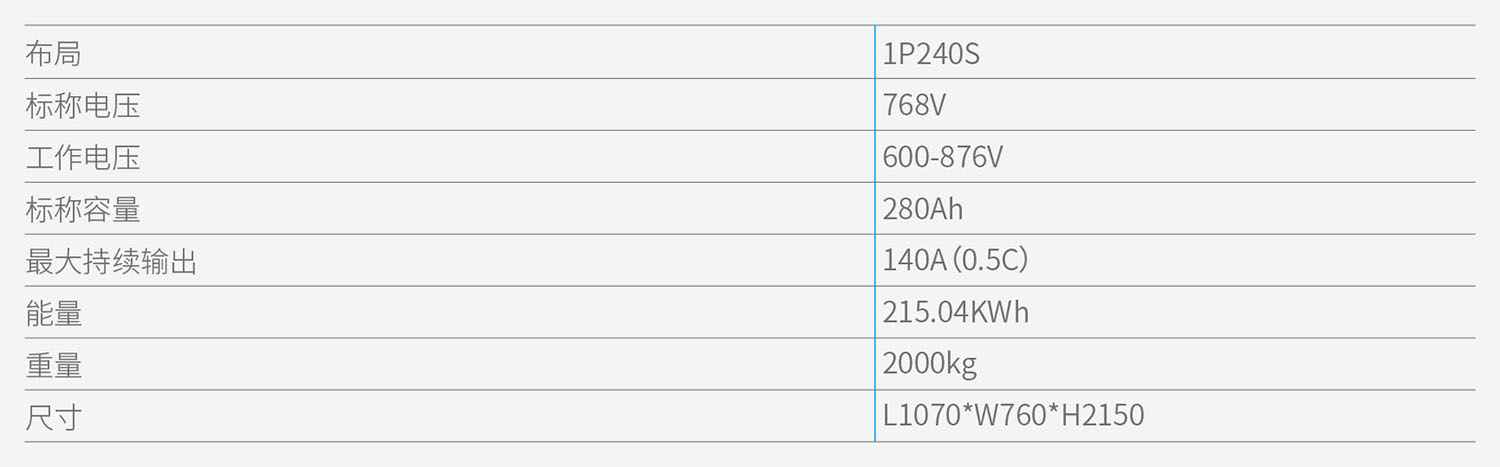Click the 布局 label cell
This screenshot has width=1500, height=467.
click(x=53, y=53)
